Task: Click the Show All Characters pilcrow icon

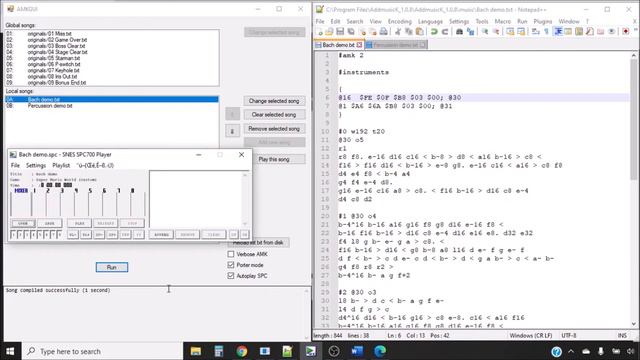Action: 547,32
